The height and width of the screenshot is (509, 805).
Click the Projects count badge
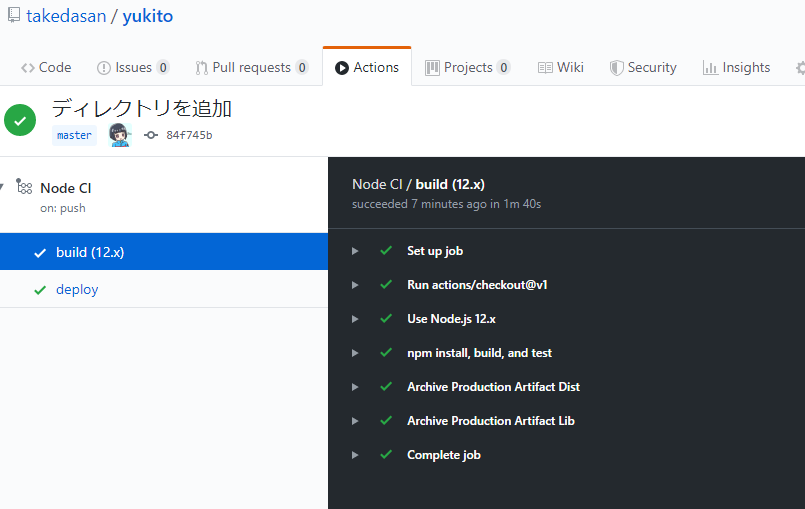(x=504, y=67)
